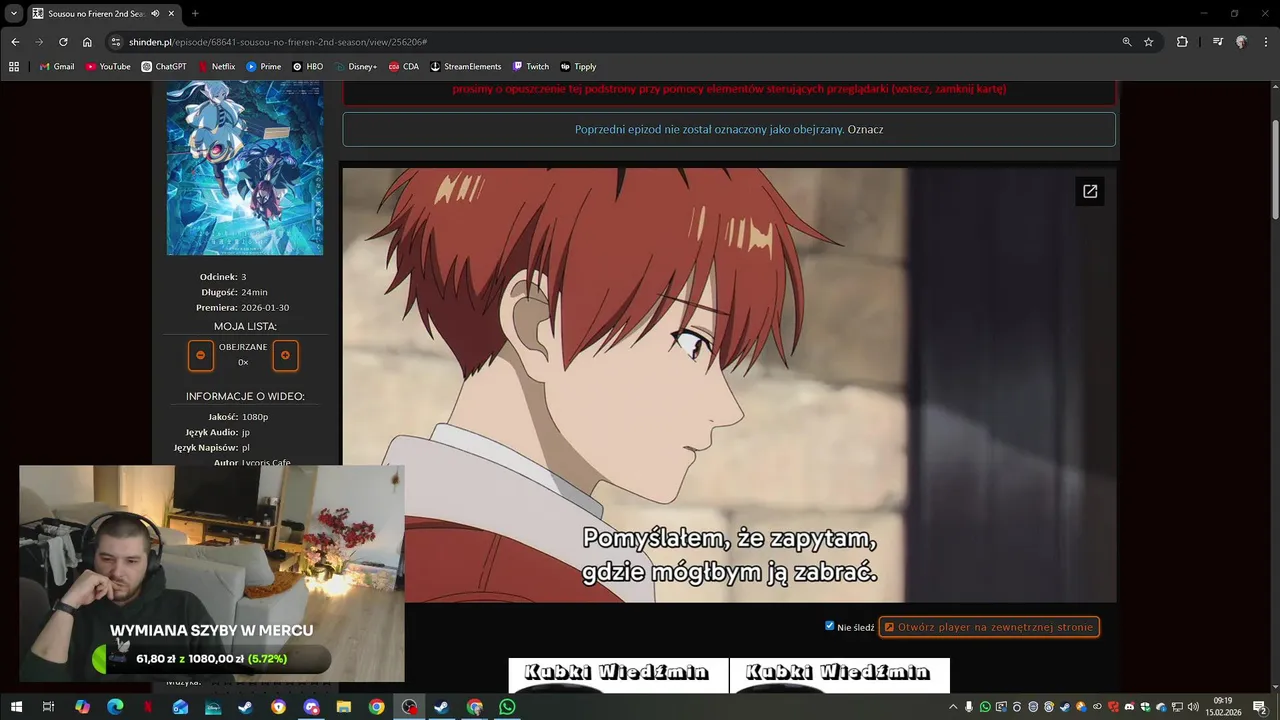The image size is (1280, 720).
Task: Click the browser home icon
Action: pyautogui.click(x=87, y=42)
